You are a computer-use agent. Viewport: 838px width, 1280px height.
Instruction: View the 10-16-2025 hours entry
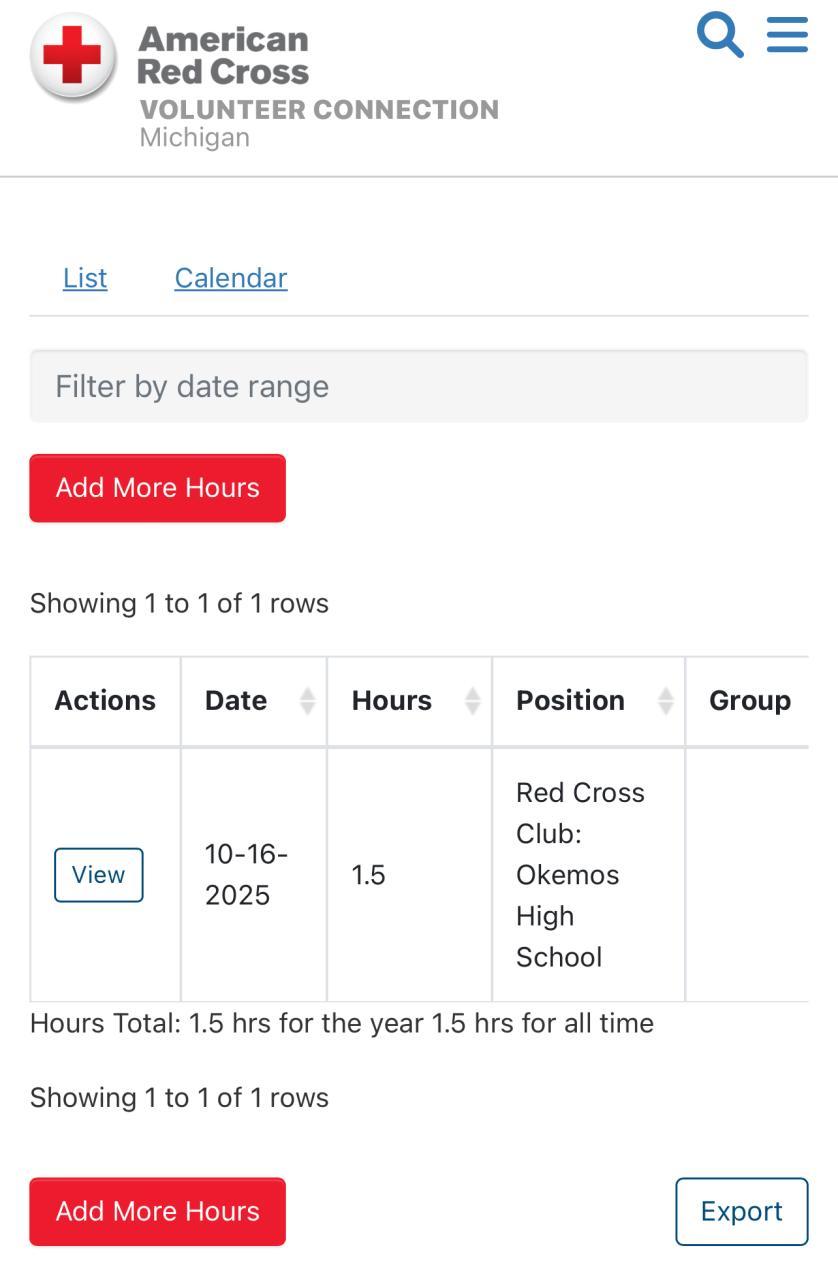(x=98, y=875)
